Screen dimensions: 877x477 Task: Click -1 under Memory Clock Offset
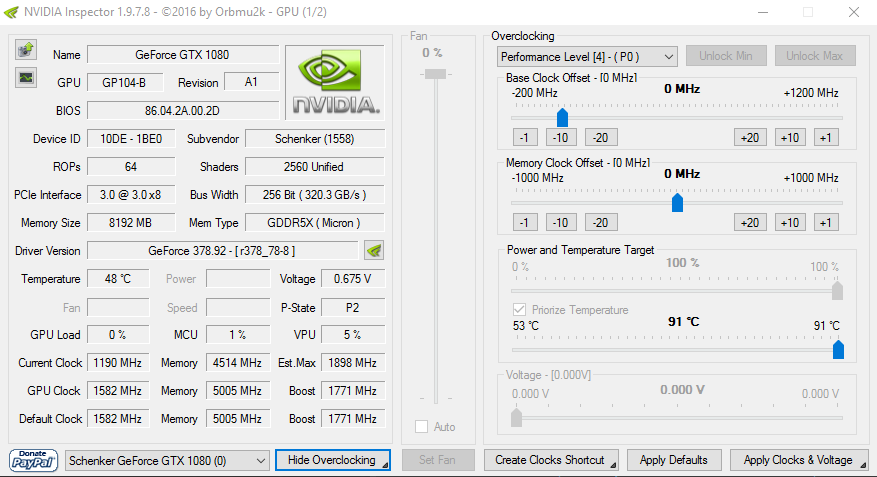pyautogui.click(x=525, y=223)
